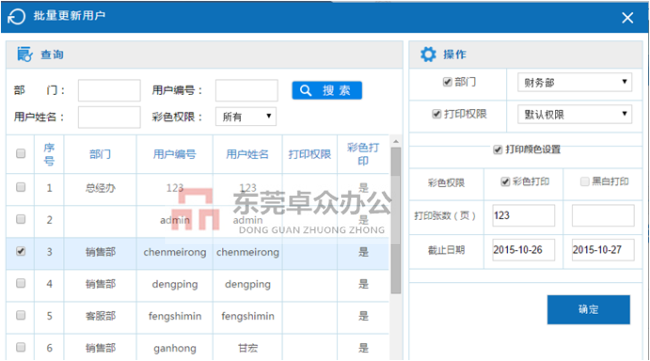Click the table scrollbar's up arrow
The width and height of the screenshot is (650, 361).
396,142
